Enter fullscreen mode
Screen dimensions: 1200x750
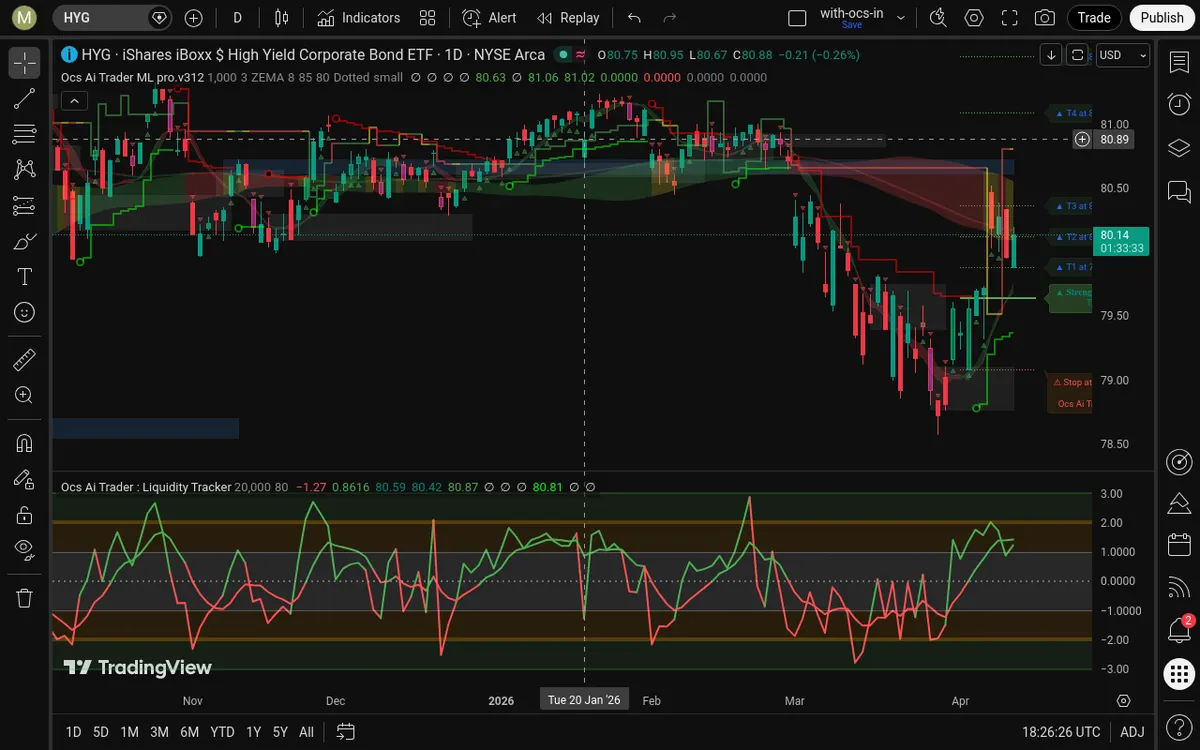1010,18
